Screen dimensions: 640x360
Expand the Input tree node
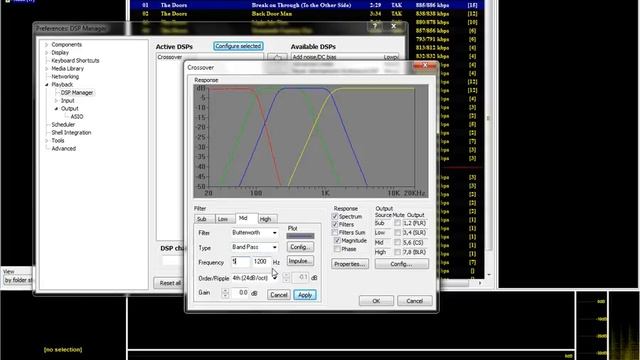pos(56,100)
